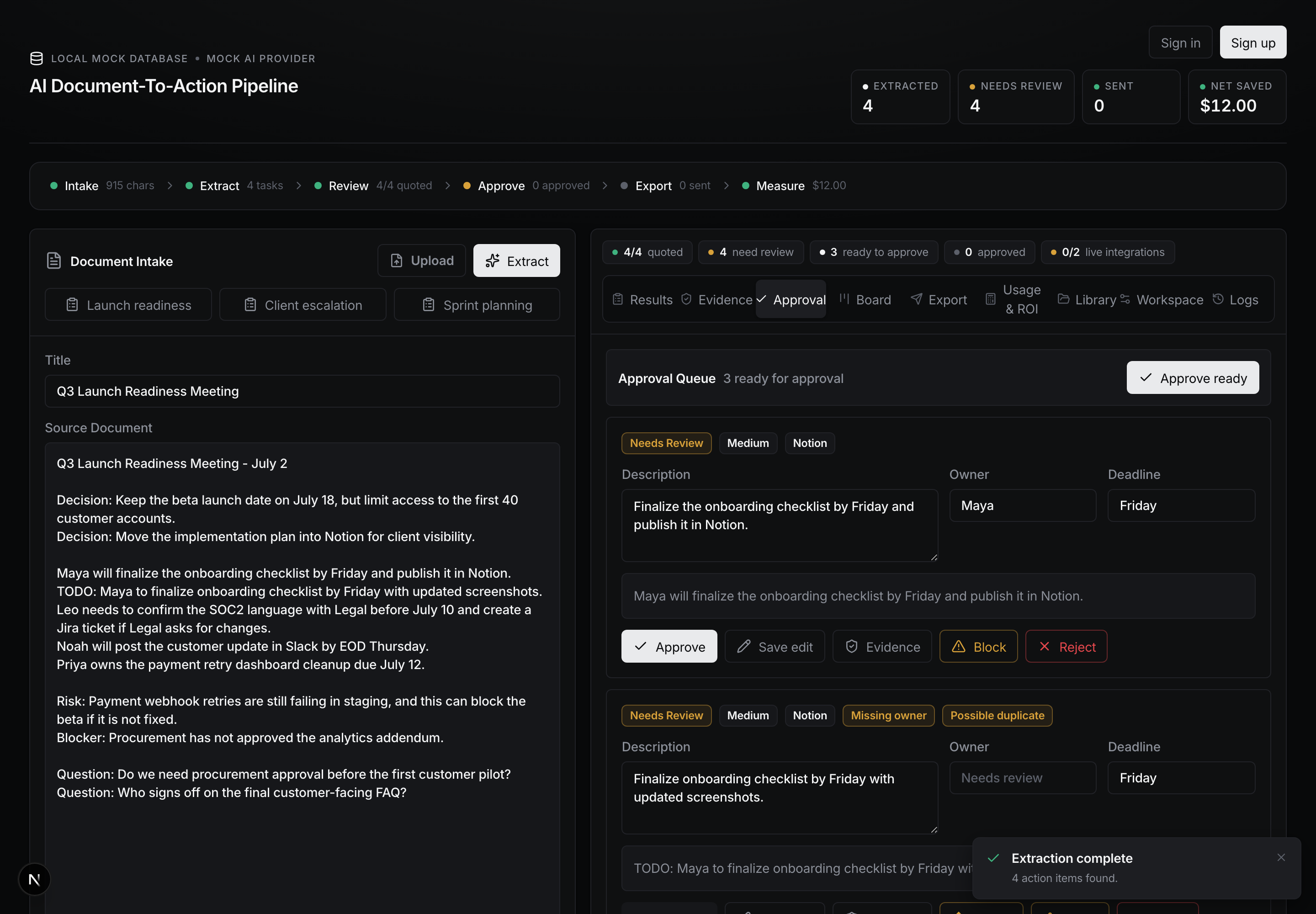Viewport: 1316px width, 914px height.
Task: Click 3 ready for approval text
Action: (783, 378)
